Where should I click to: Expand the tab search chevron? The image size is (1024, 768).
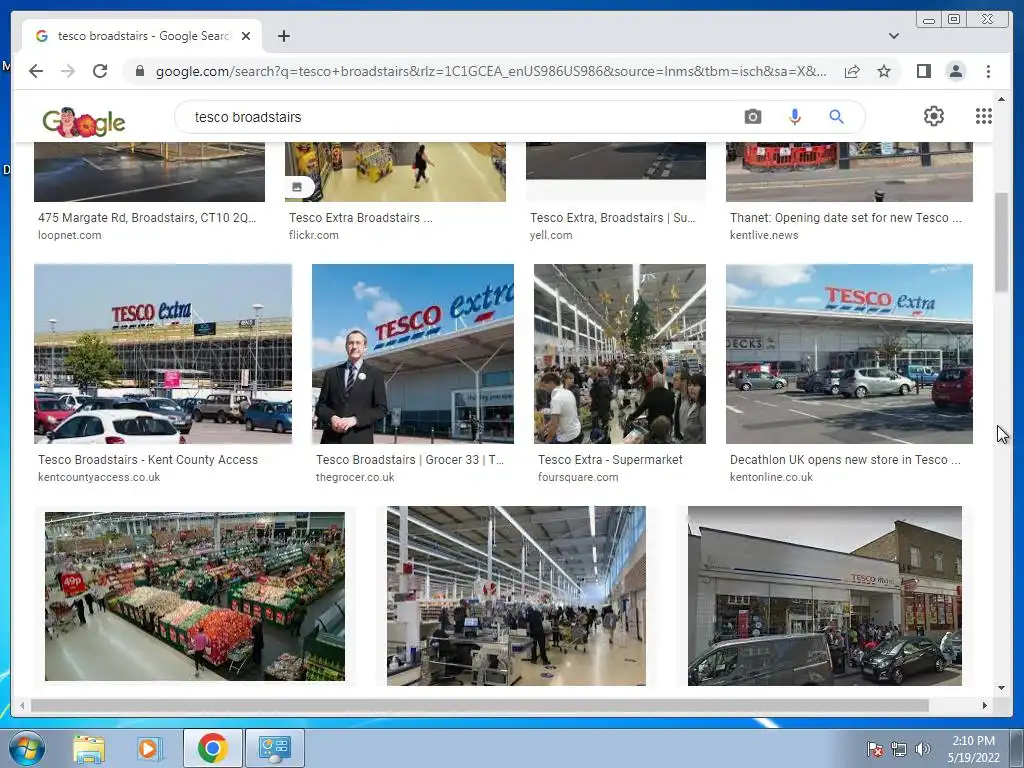(x=894, y=36)
